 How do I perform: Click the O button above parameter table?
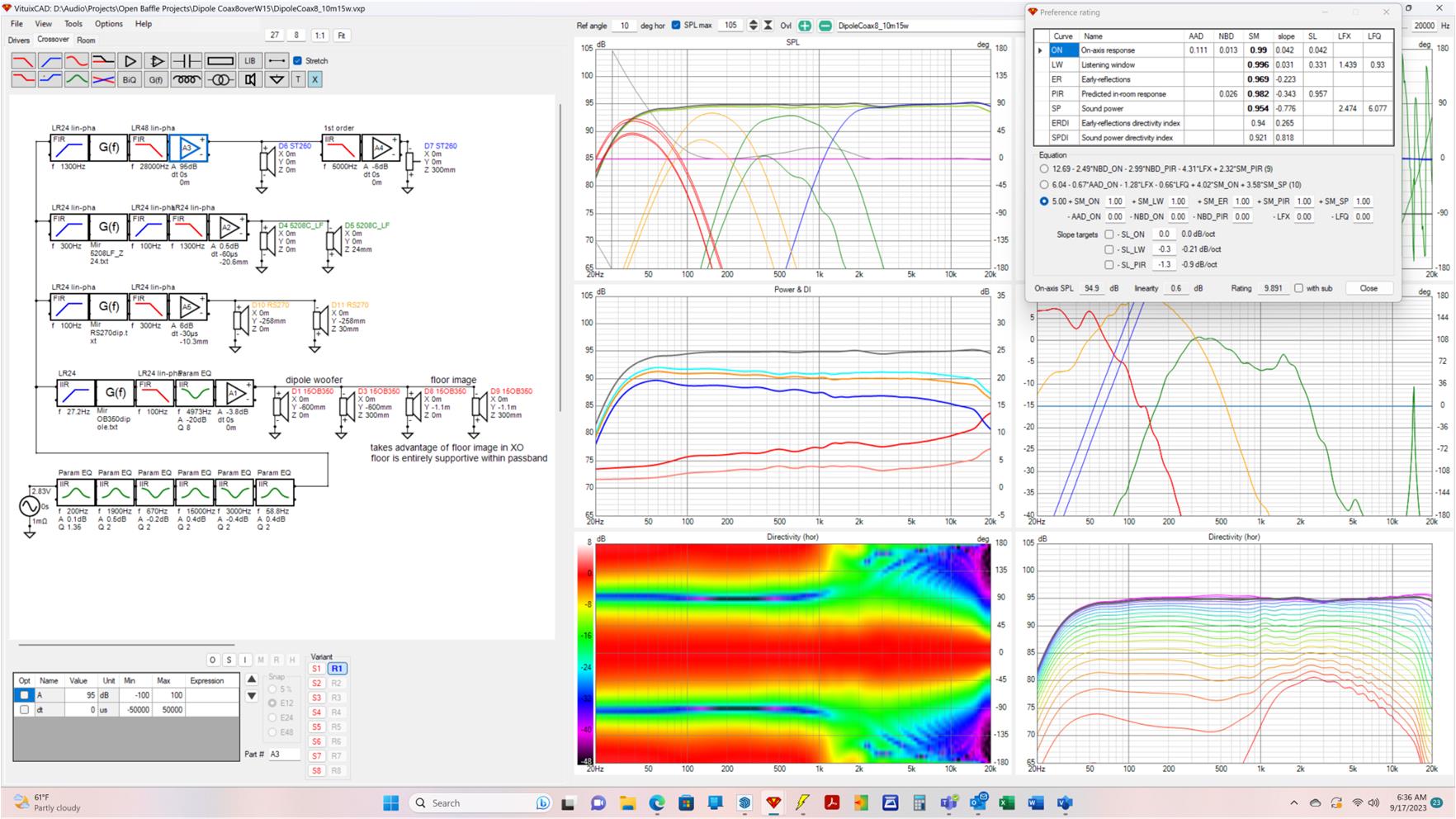coord(212,660)
